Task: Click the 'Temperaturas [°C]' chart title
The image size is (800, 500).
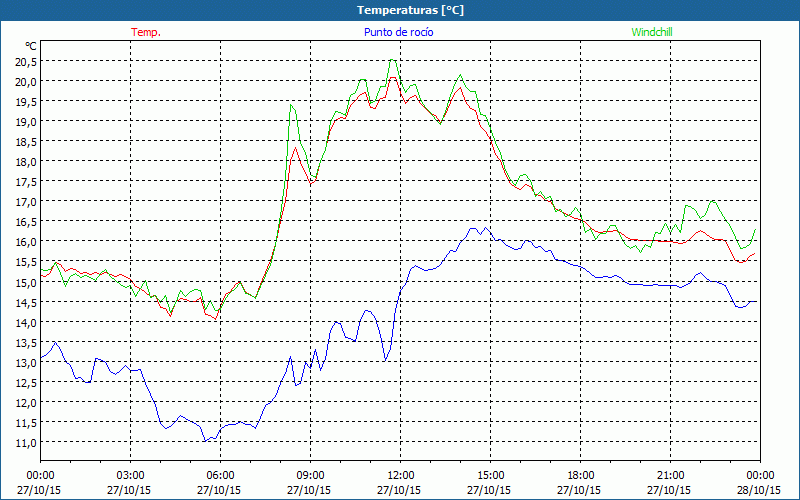Action: click(x=410, y=10)
